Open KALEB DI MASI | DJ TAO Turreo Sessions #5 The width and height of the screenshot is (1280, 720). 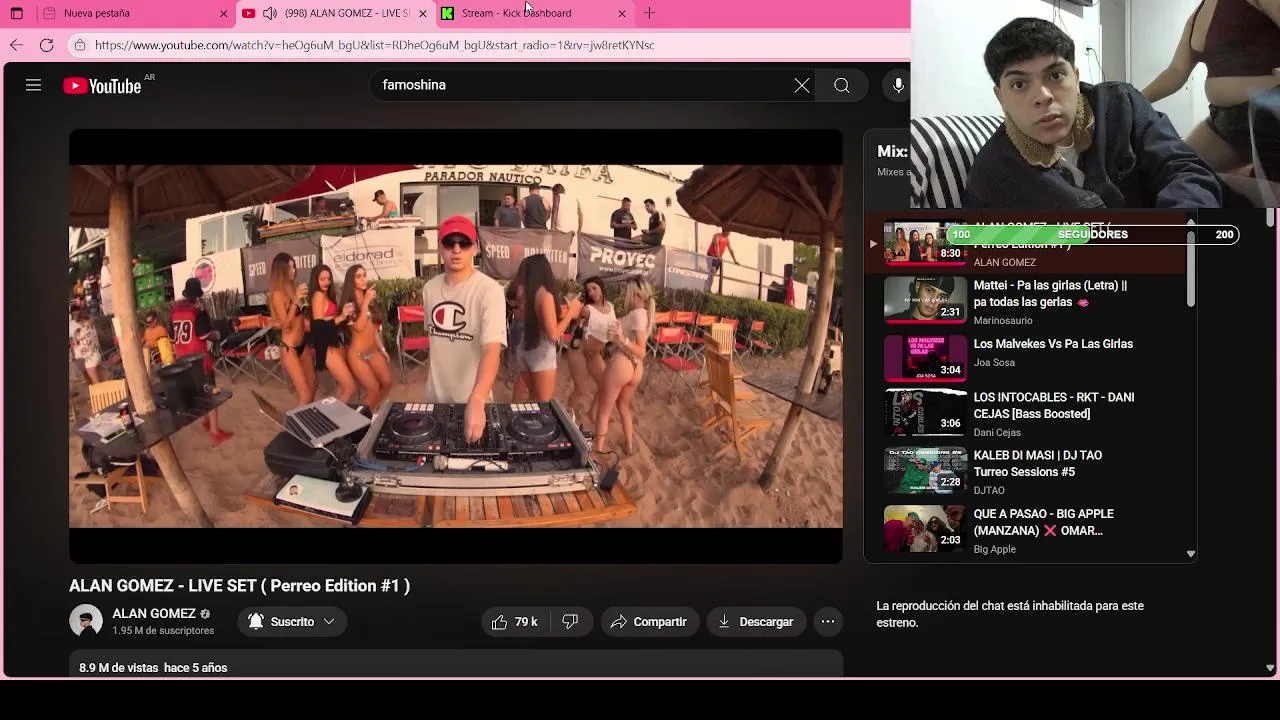pos(1038,463)
